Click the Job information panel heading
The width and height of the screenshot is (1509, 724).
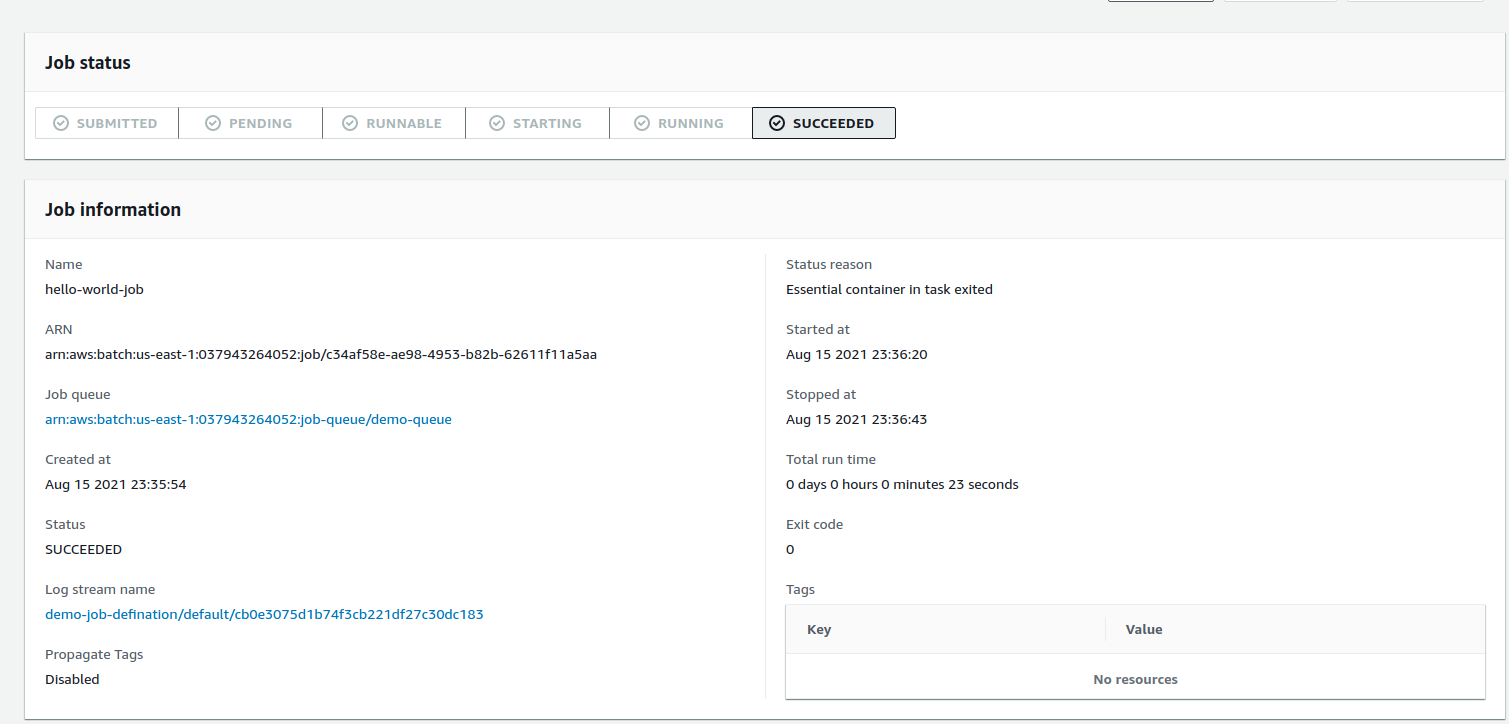click(113, 210)
